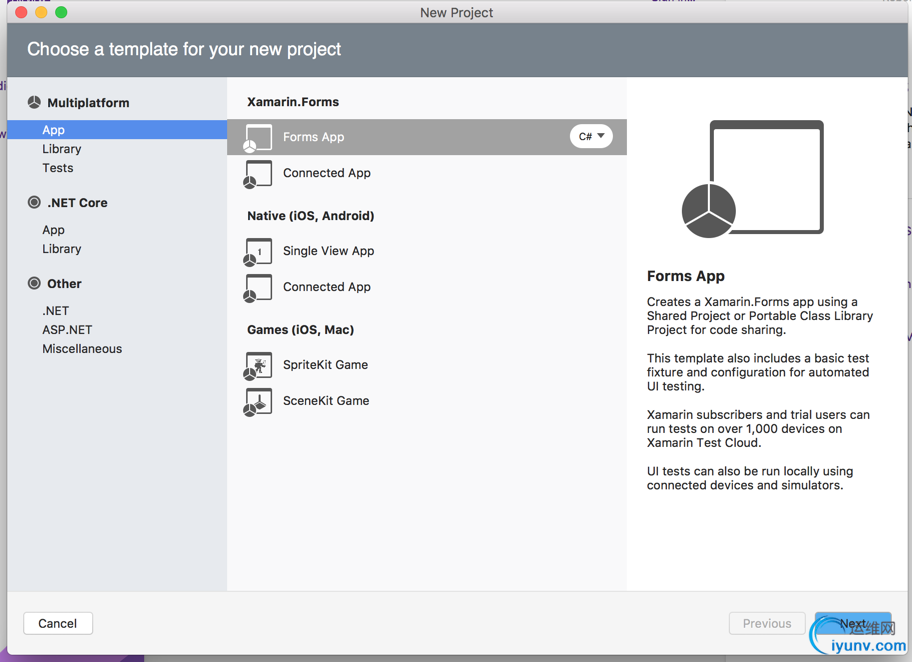Click the Previous button
912x662 pixels.
[767, 623]
